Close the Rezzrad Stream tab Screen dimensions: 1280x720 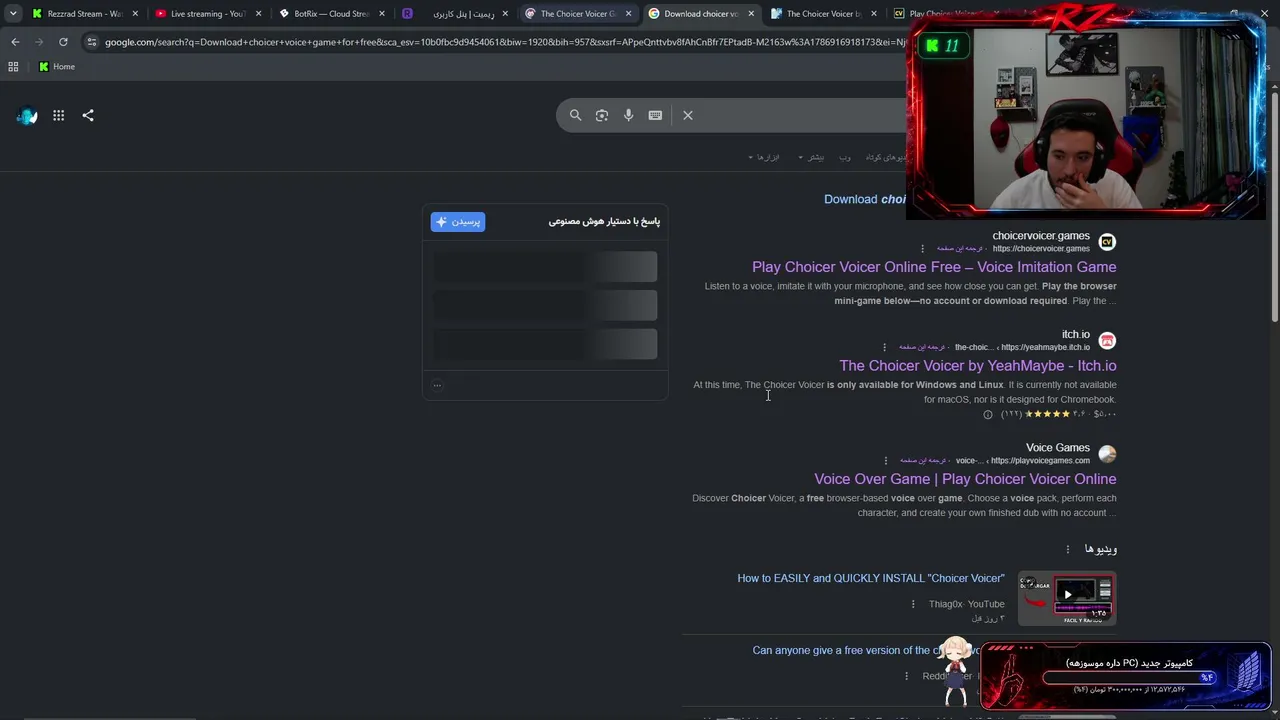[x=135, y=14]
